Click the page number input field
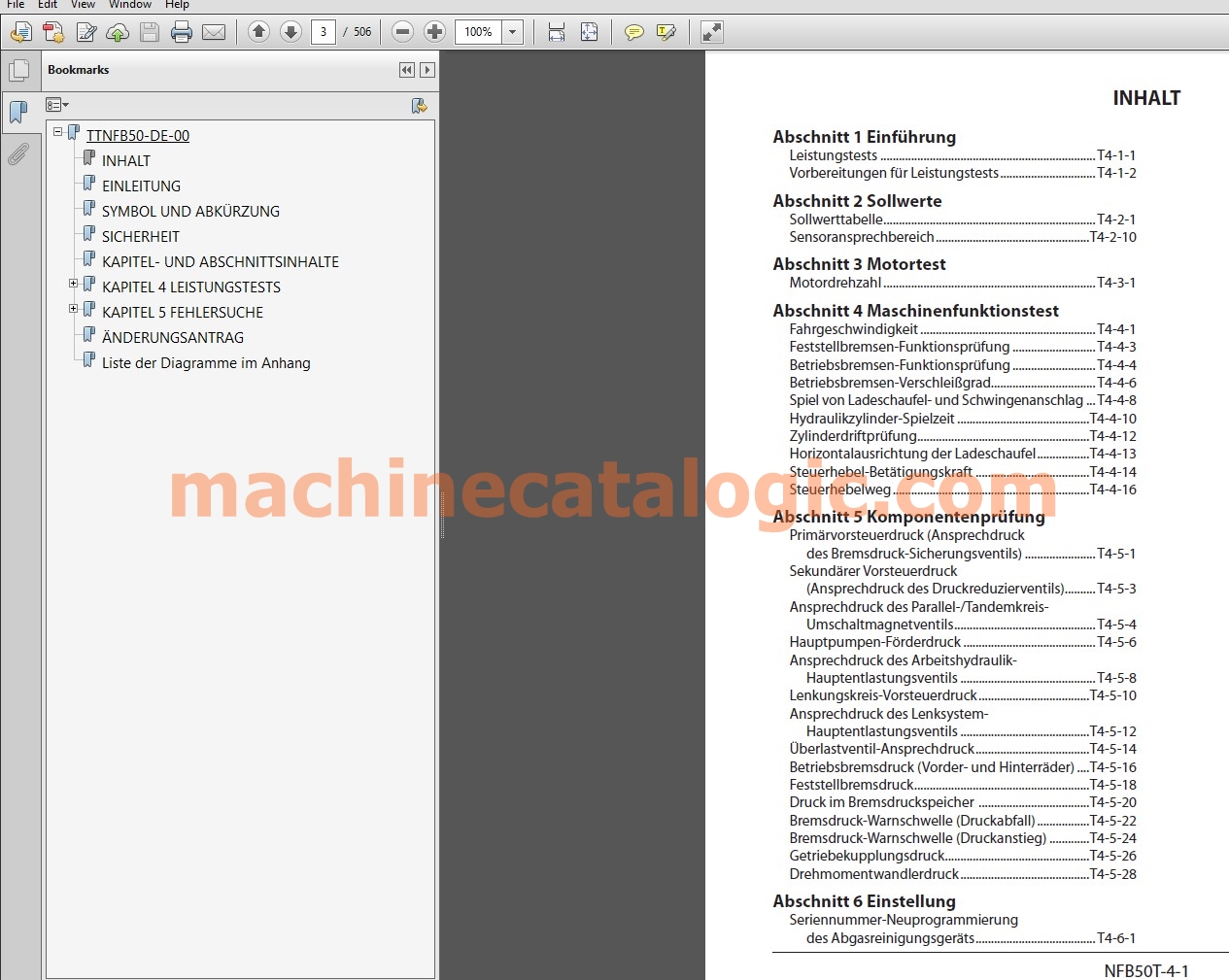 click(324, 32)
